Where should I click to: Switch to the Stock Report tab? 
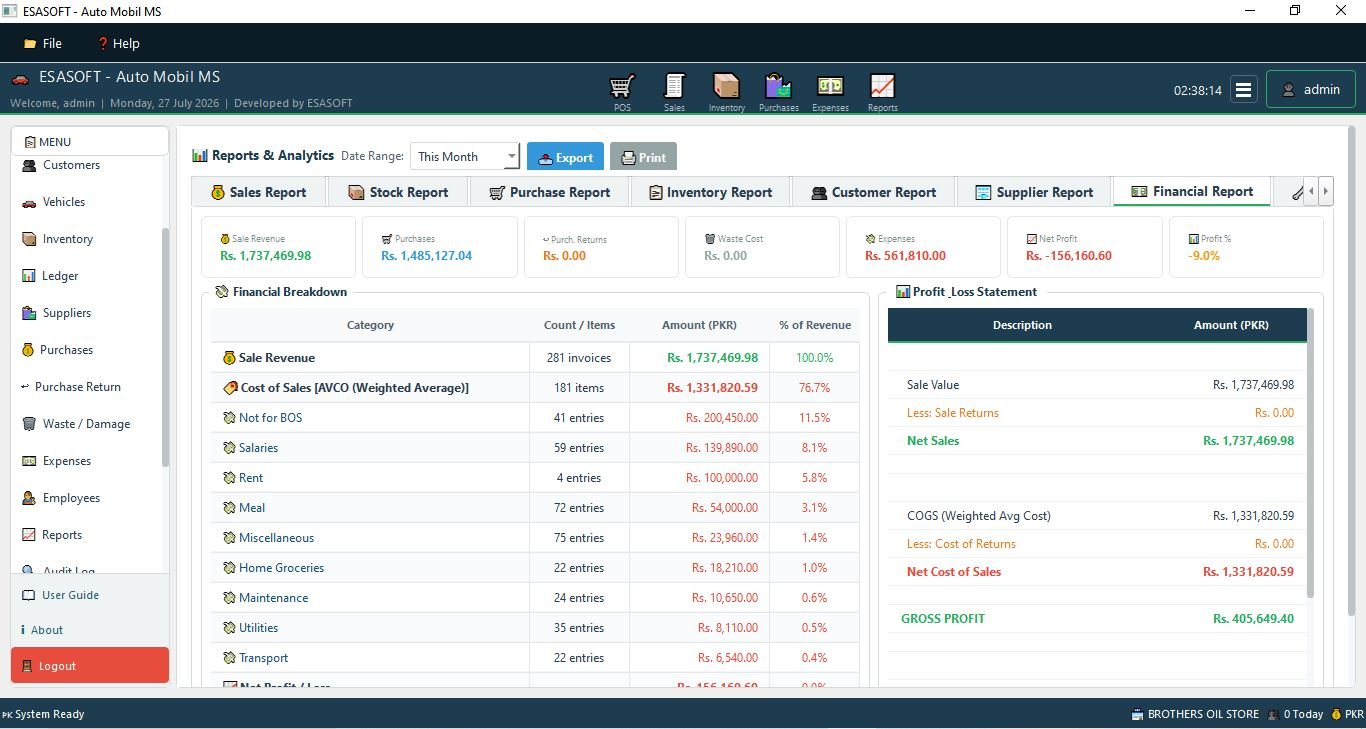398,192
